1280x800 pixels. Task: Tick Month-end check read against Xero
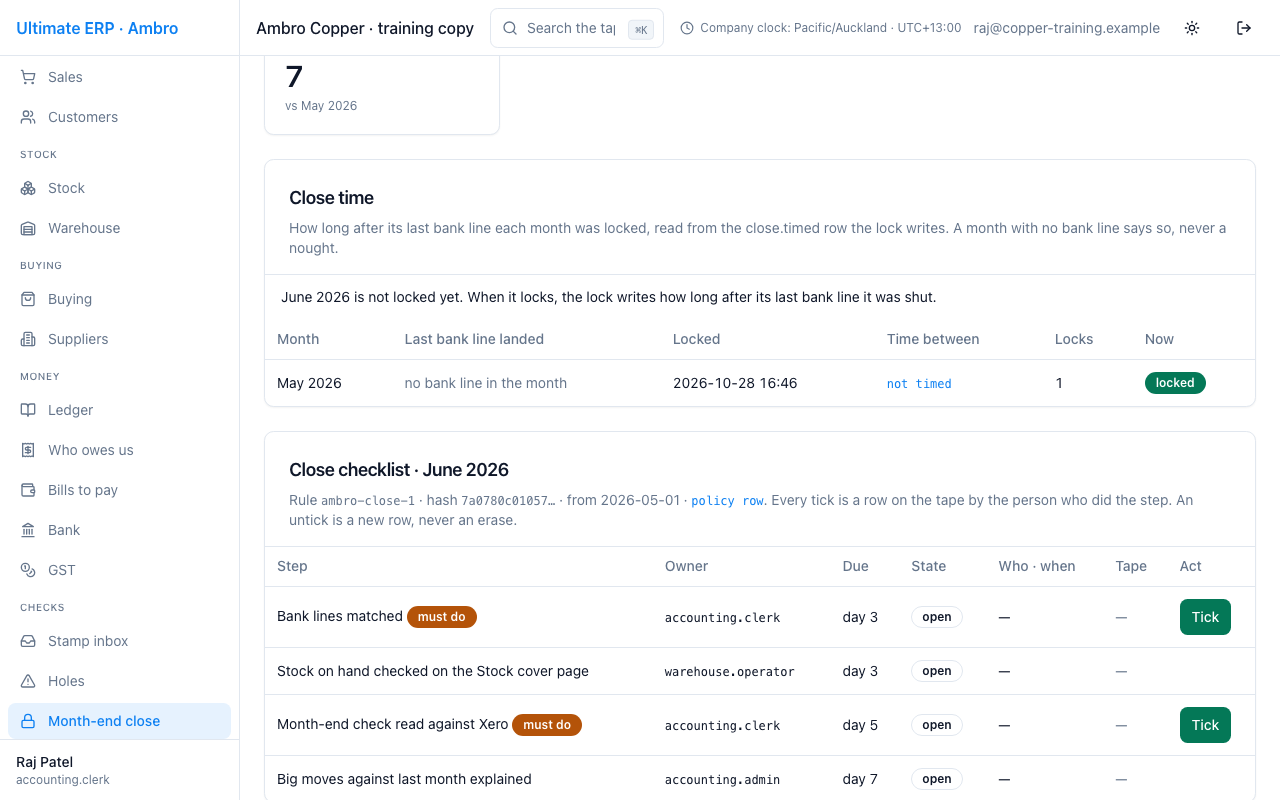coord(1205,725)
